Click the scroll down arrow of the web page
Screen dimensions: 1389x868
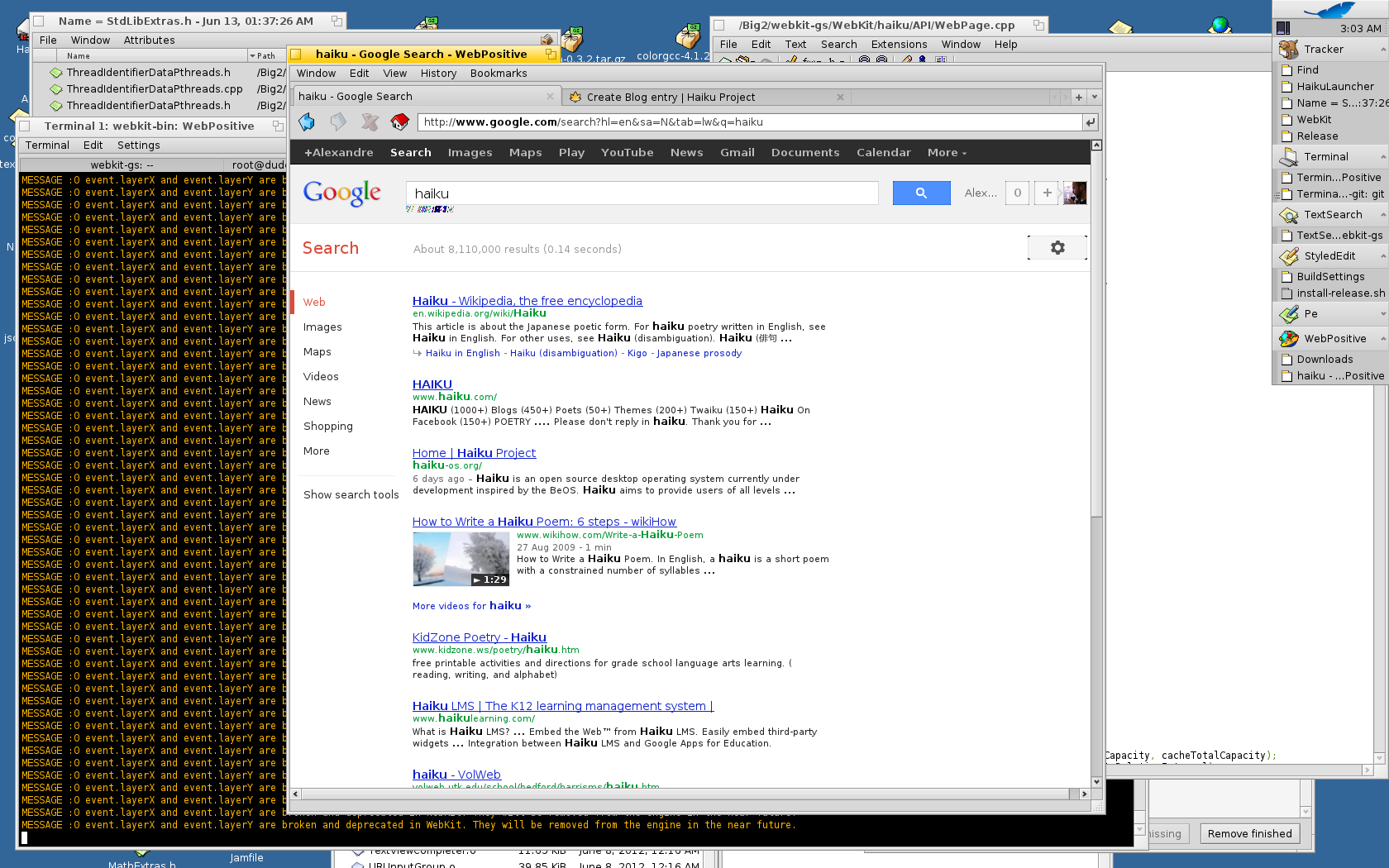click(1096, 782)
